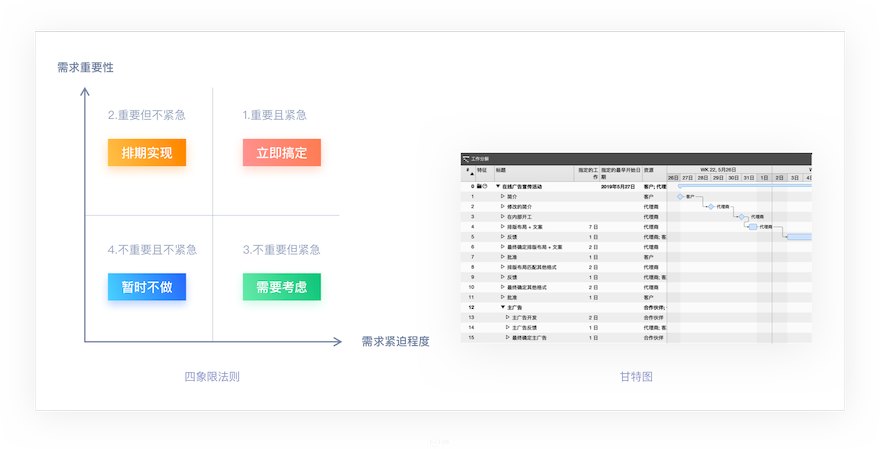Click the 指定的工作 column header
This screenshot has height=449, width=880.
click(588, 173)
